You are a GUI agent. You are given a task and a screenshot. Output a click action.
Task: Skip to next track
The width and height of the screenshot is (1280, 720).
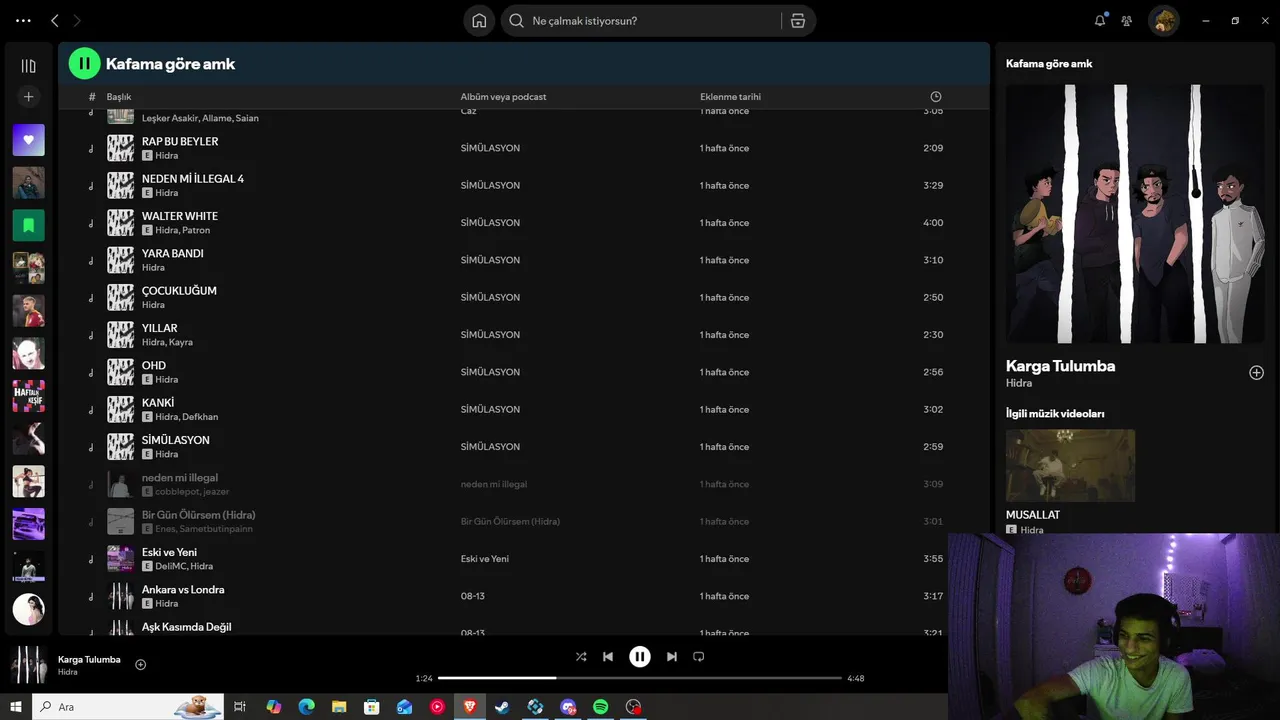672,657
